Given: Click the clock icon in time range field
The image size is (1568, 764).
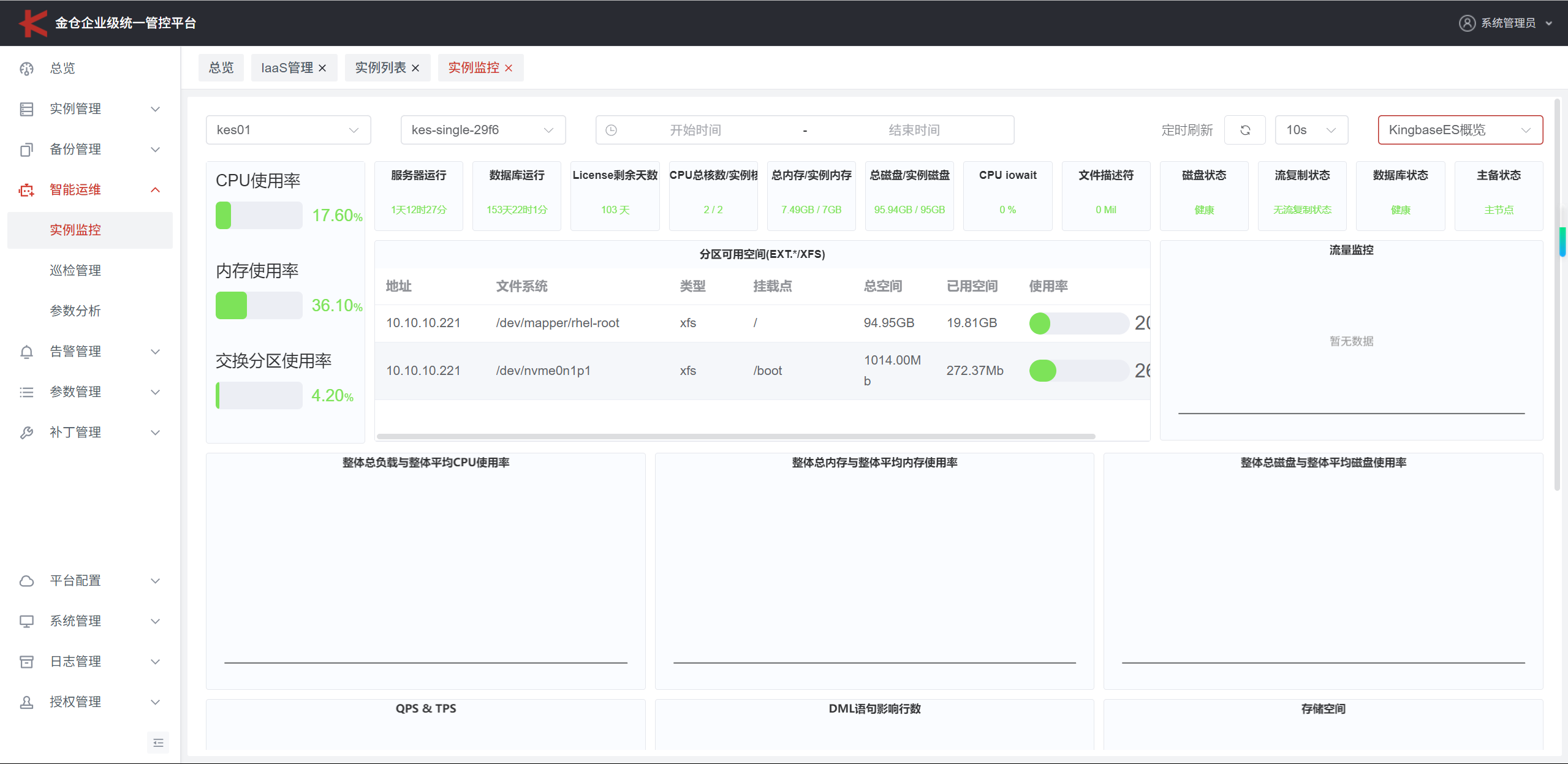Looking at the screenshot, I should [x=611, y=130].
